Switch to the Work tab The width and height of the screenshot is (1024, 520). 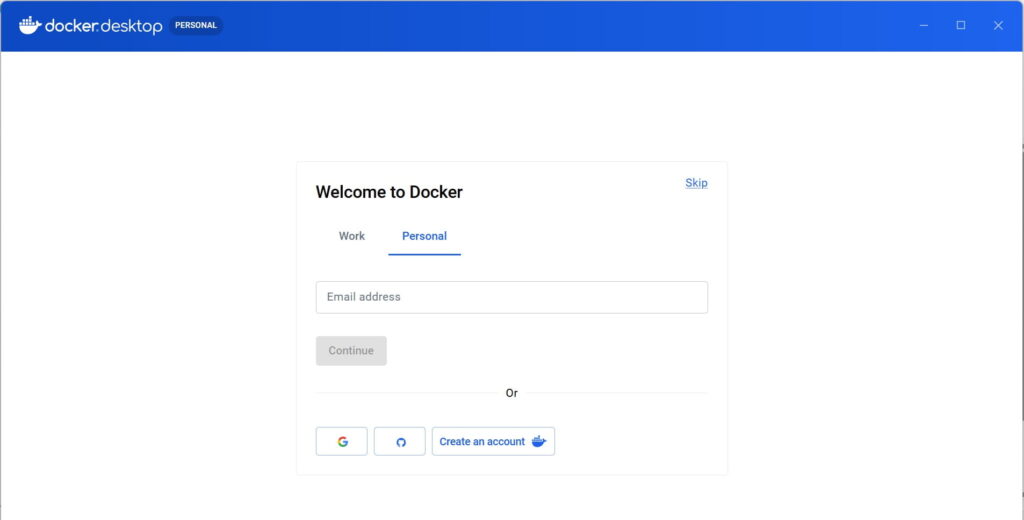[x=351, y=236]
